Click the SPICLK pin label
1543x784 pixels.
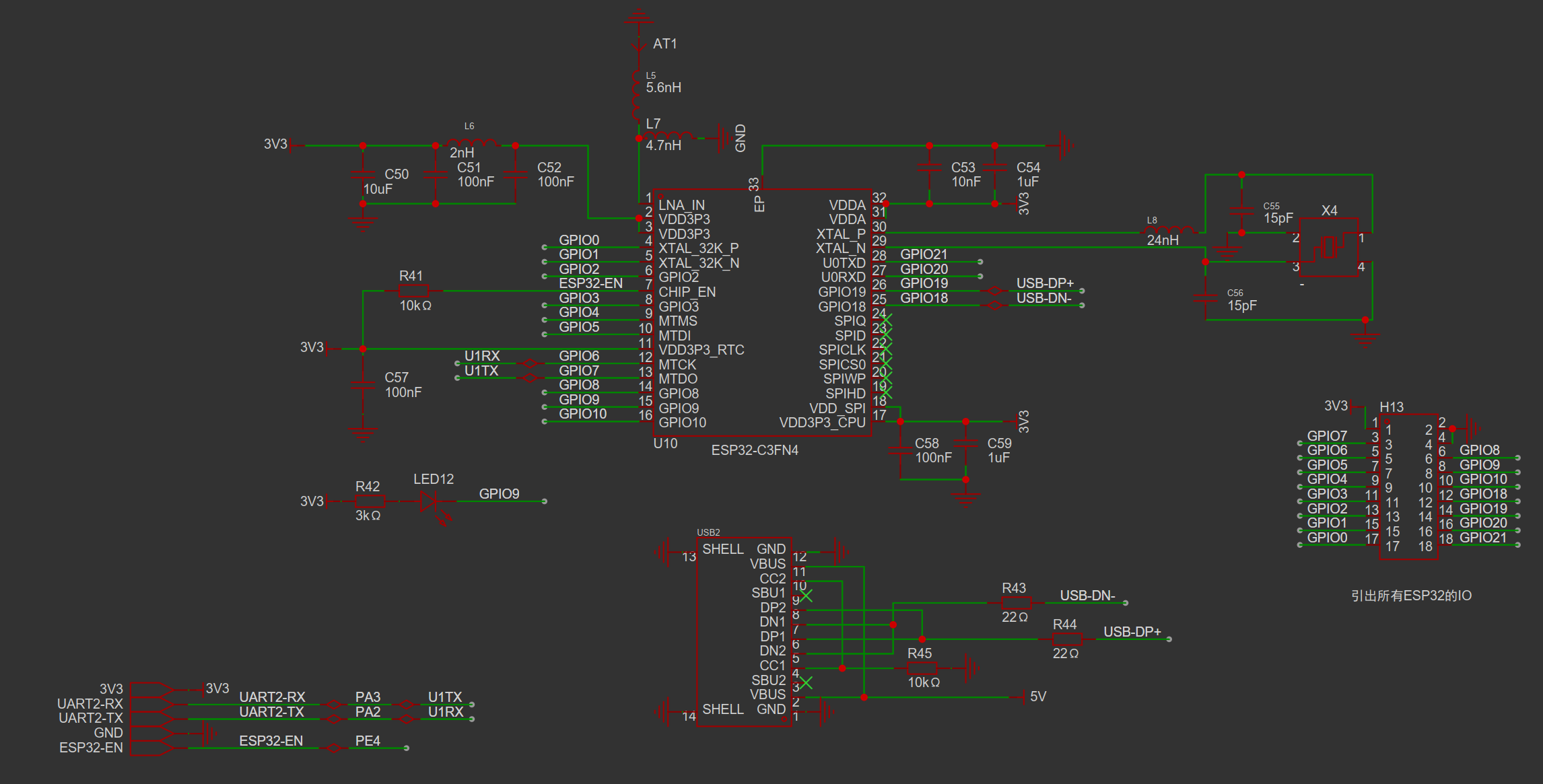coord(842,350)
